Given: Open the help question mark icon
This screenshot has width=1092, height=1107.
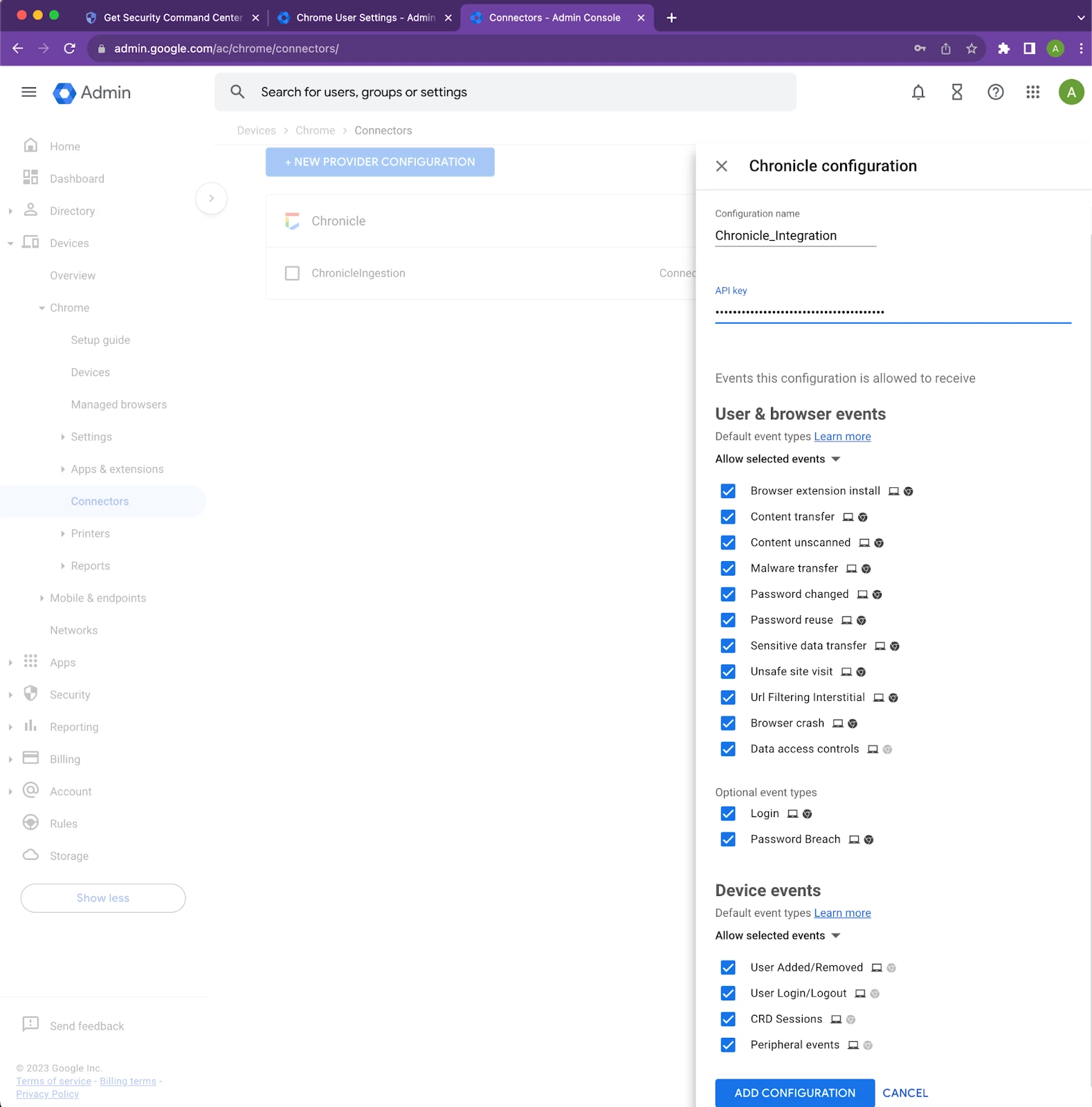Looking at the screenshot, I should click(995, 92).
